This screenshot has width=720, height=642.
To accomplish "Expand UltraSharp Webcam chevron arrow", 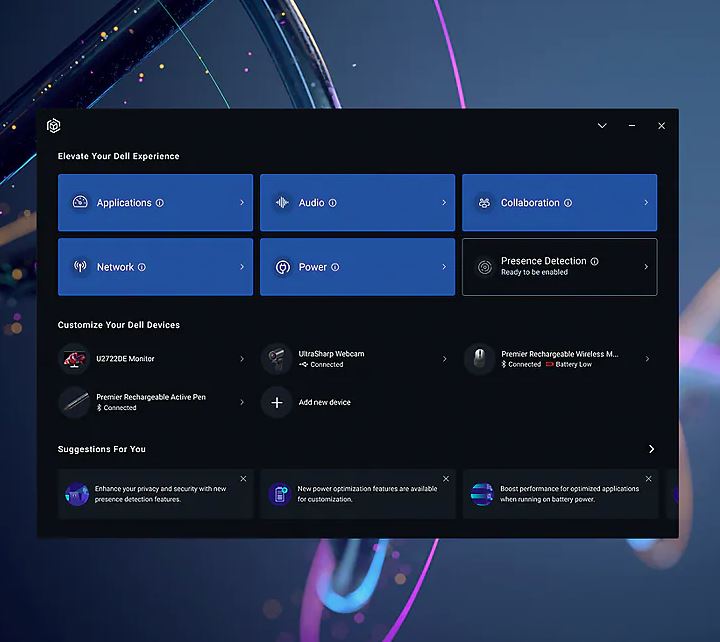I will click(444, 359).
